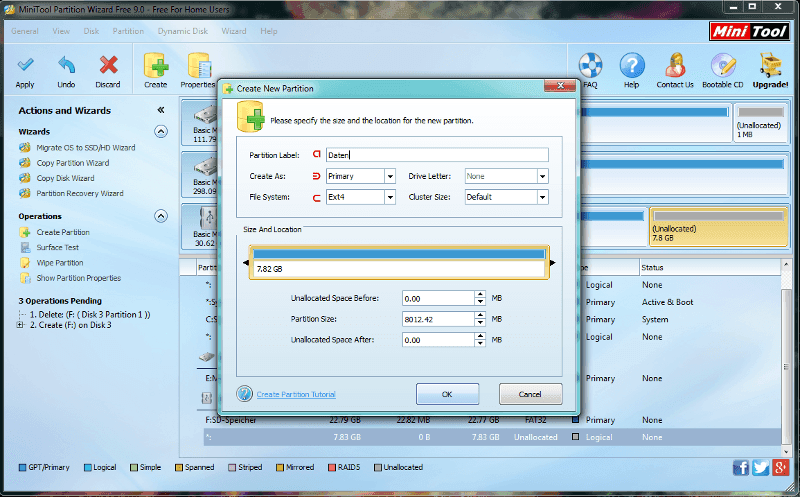Expand pending operation 2 Create (F:)

tap(21, 325)
